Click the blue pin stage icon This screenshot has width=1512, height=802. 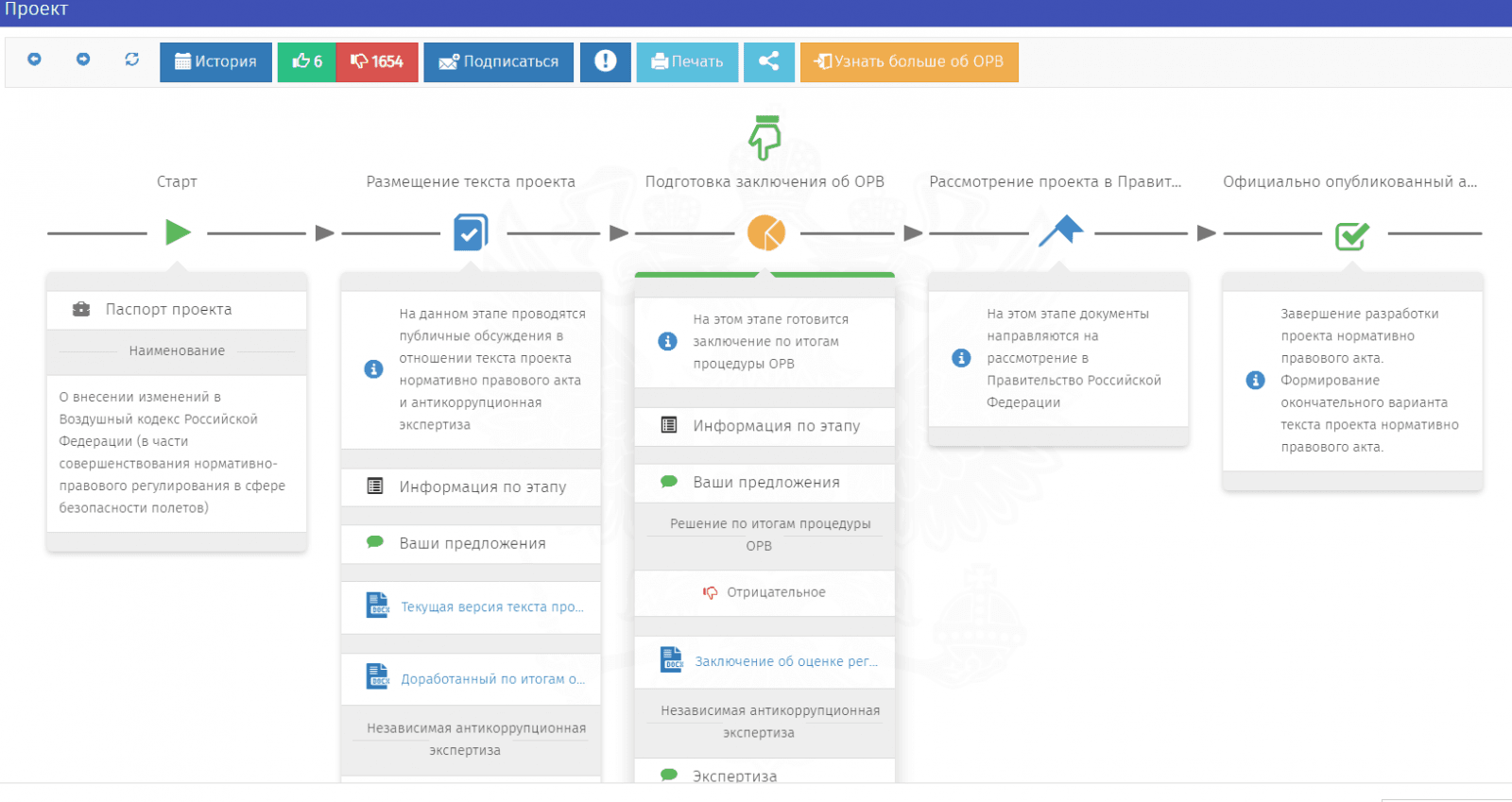coord(1061,230)
